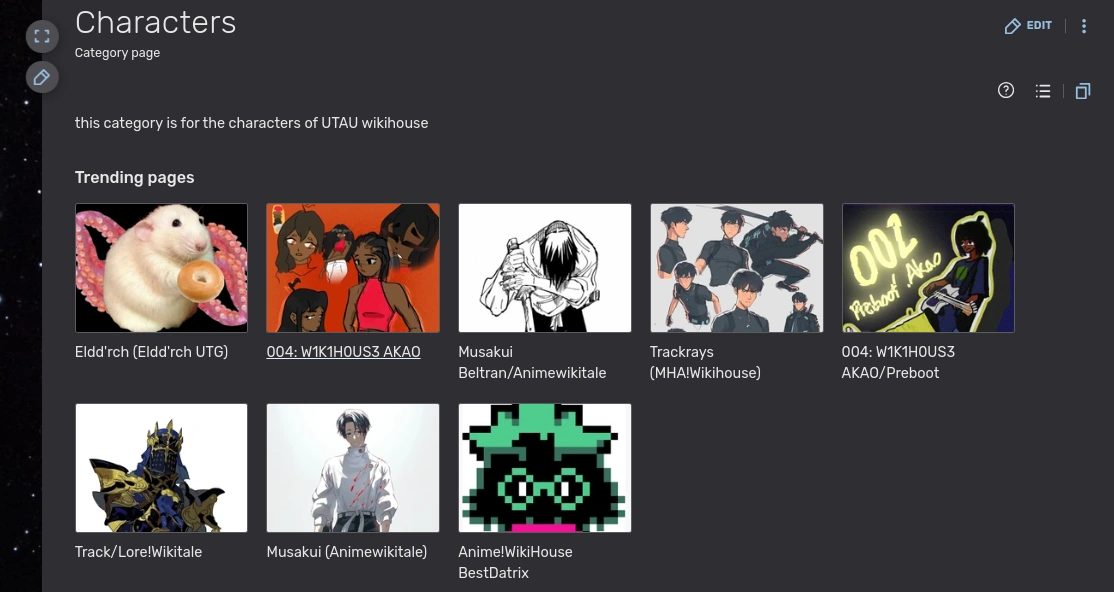Open the Track/Lore!Wikitale text link
This screenshot has height=592, width=1114.
pyautogui.click(x=139, y=552)
